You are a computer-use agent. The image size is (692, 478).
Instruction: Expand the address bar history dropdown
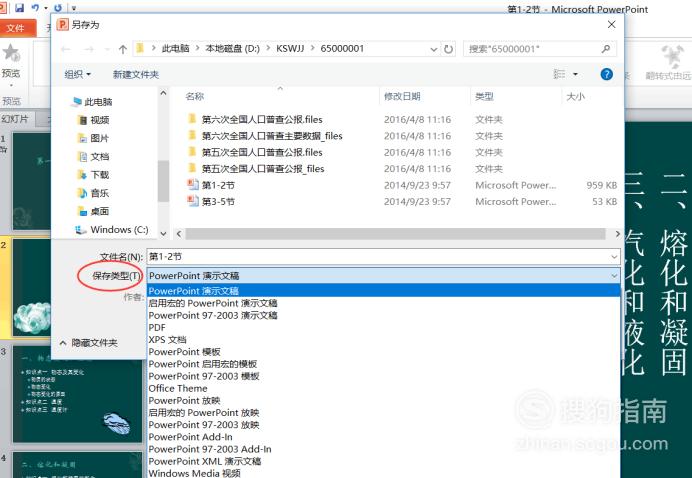pos(433,49)
